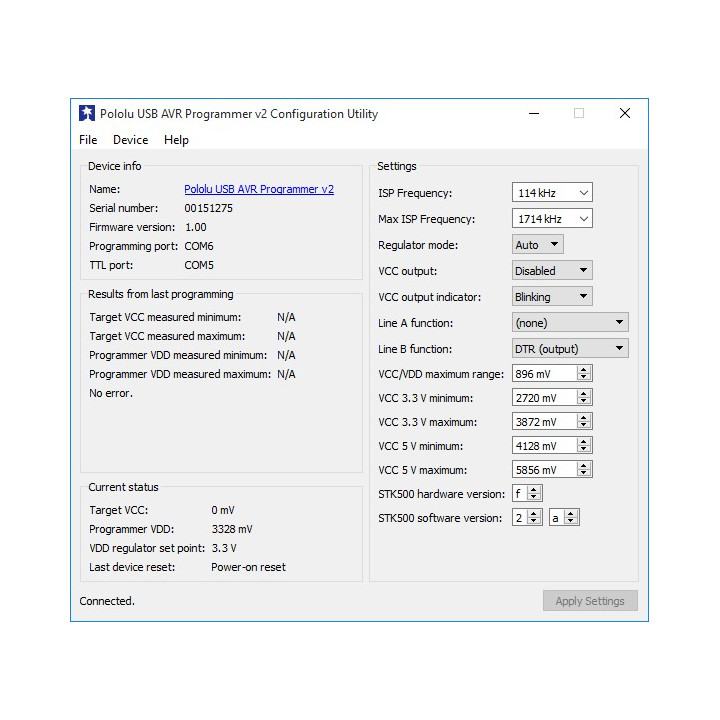Decrease VCC/VDD maximum range with down arrow
The image size is (720, 720).
(x=584, y=377)
